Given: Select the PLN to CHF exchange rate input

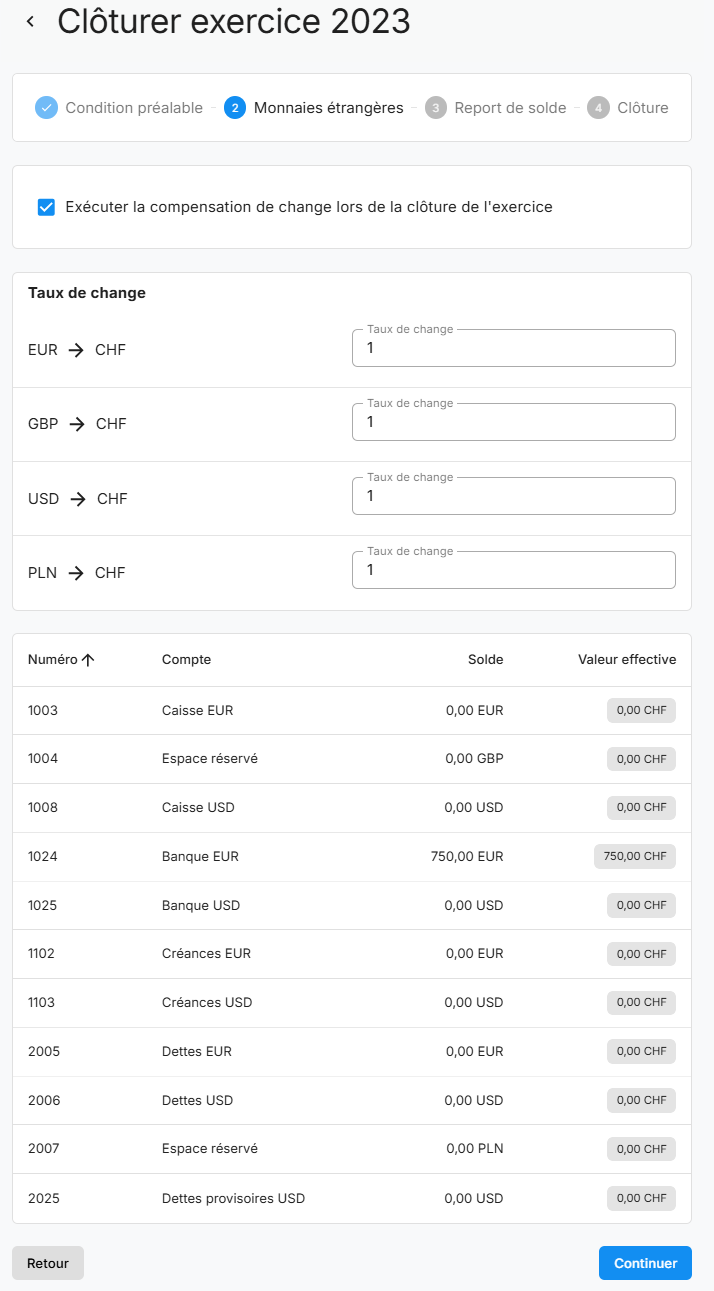Looking at the screenshot, I should (513, 570).
